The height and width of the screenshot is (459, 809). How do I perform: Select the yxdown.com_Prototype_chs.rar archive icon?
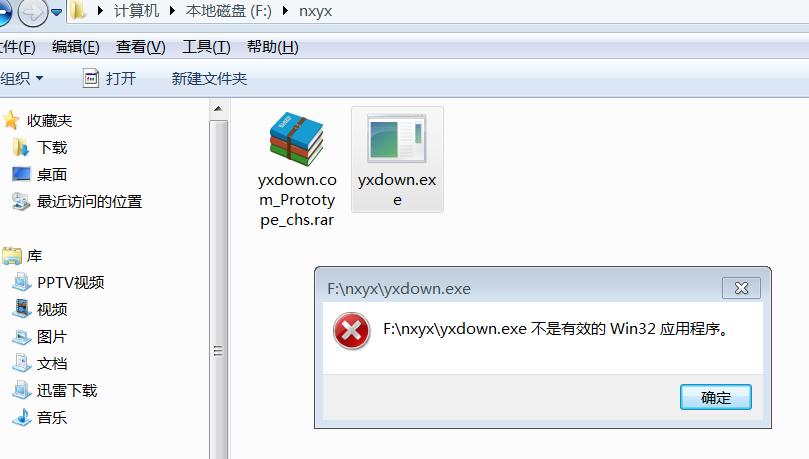(x=297, y=139)
